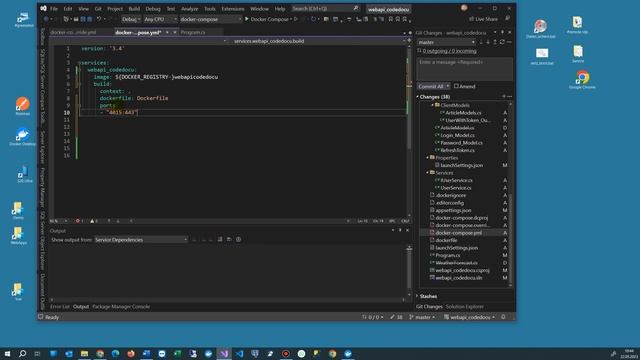Close the docker-compose.yml editor tab
The width and height of the screenshot is (640, 360).
tap(175, 32)
